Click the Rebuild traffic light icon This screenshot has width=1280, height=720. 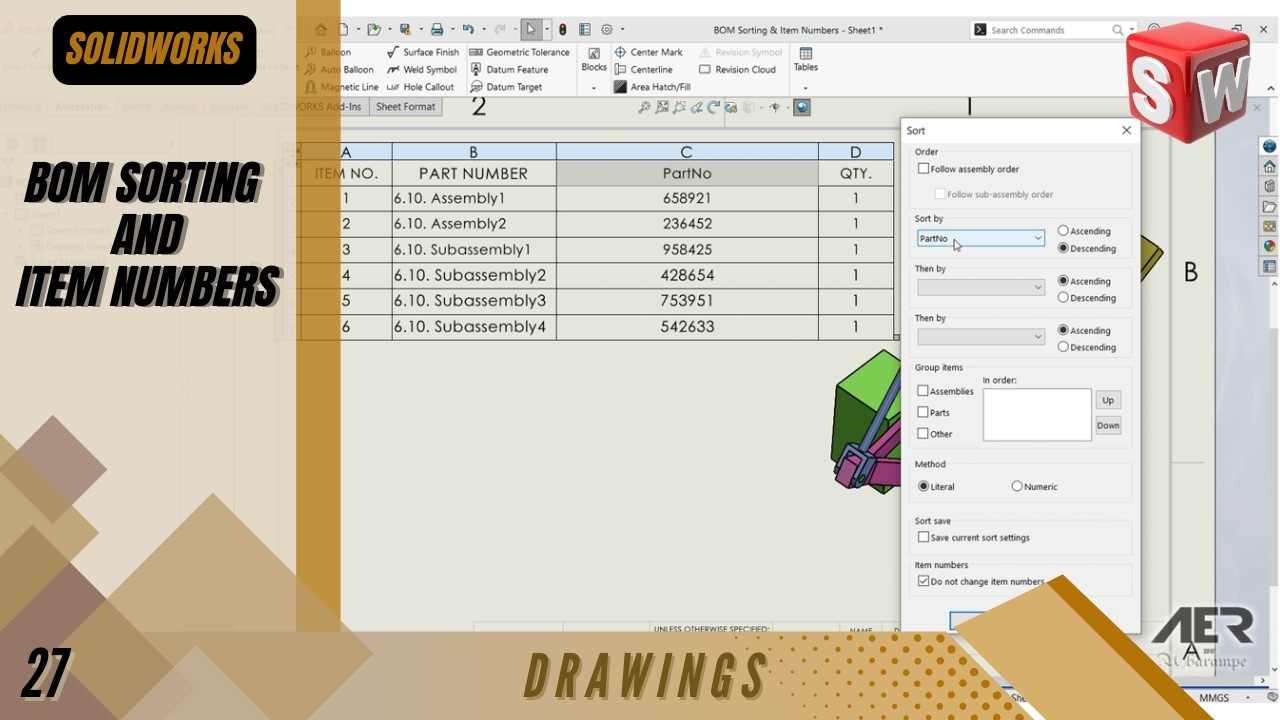(563, 30)
